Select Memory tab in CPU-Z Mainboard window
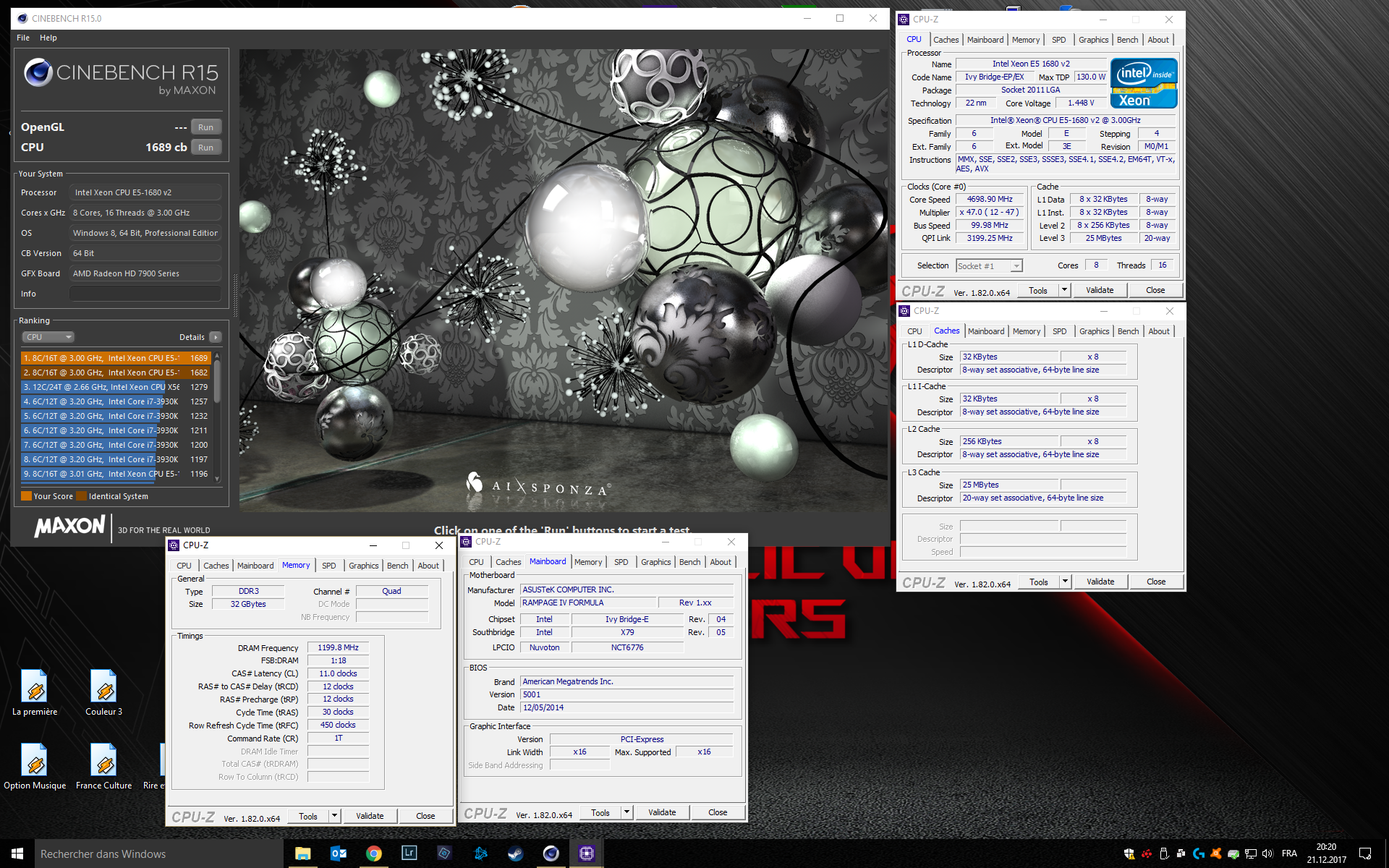The width and height of the screenshot is (1389, 868). [x=588, y=562]
